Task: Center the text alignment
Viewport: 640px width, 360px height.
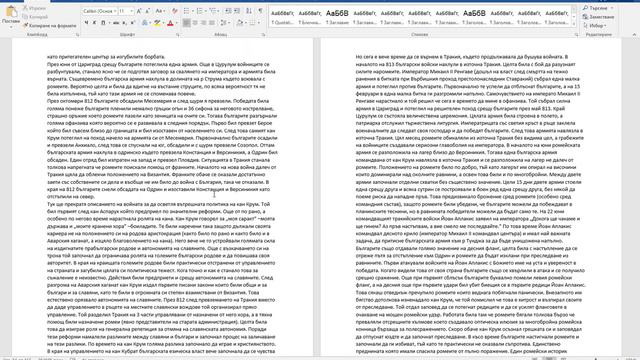Action: [x=195, y=23]
